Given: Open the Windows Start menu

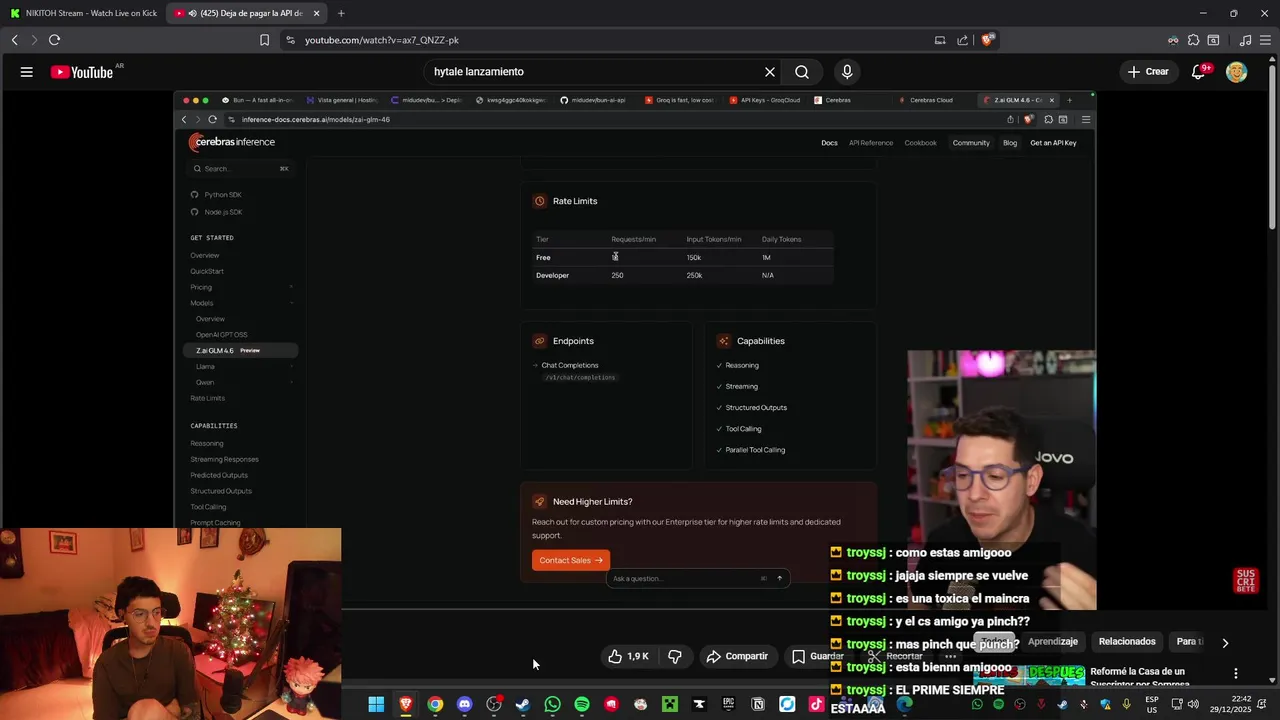Looking at the screenshot, I should pos(376,705).
